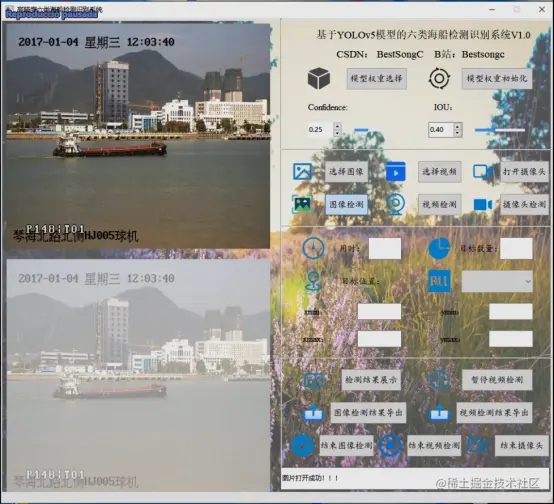The height and width of the screenshot is (504, 554).
Task: Click the blue play icon beside 选择视频
Action: tap(395, 171)
